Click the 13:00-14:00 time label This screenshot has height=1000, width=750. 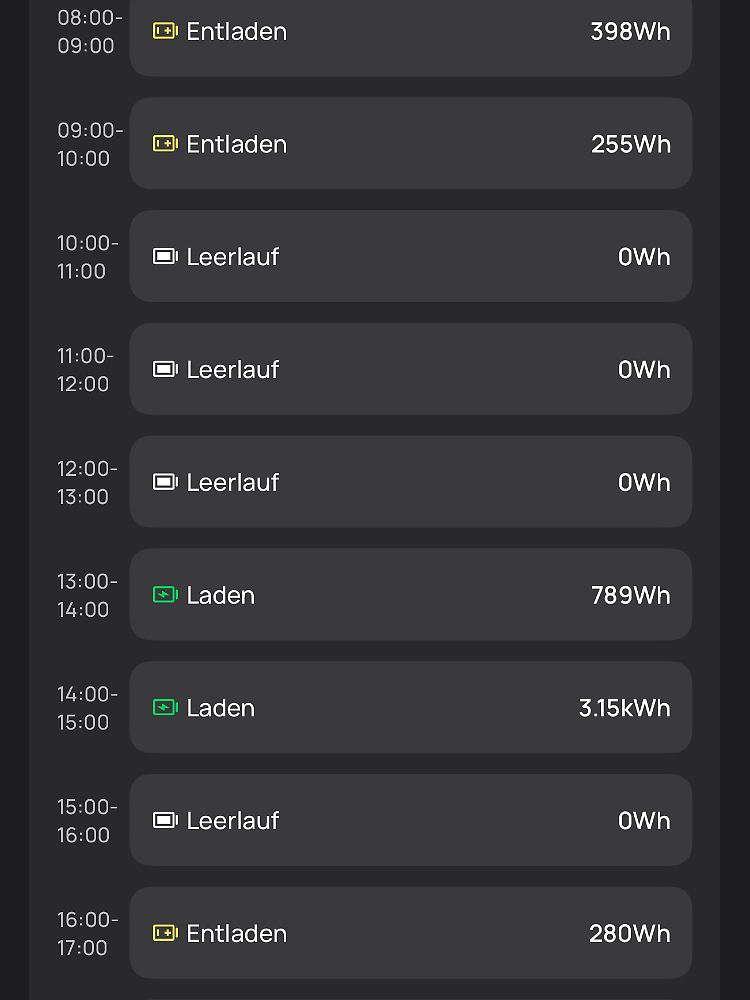pyautogui.click(x=87, y=596)
